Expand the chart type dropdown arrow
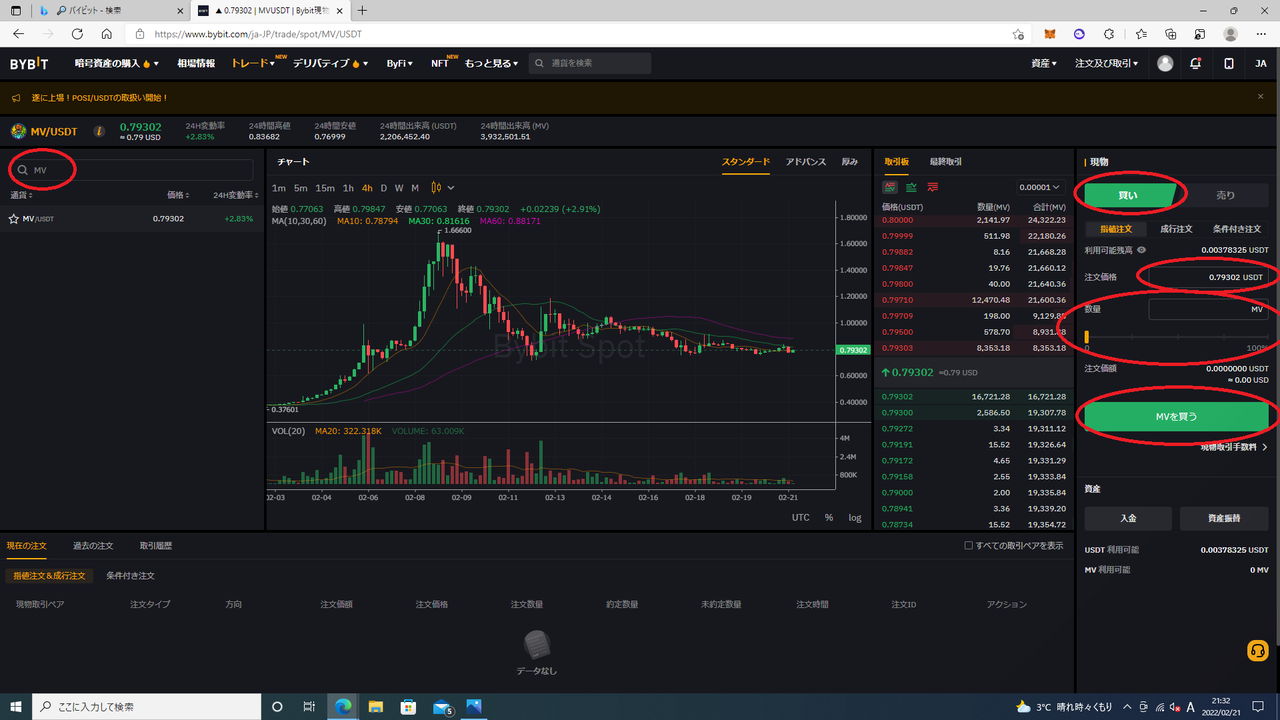The width and height of the screenshot is (1280, 720). 451,187
